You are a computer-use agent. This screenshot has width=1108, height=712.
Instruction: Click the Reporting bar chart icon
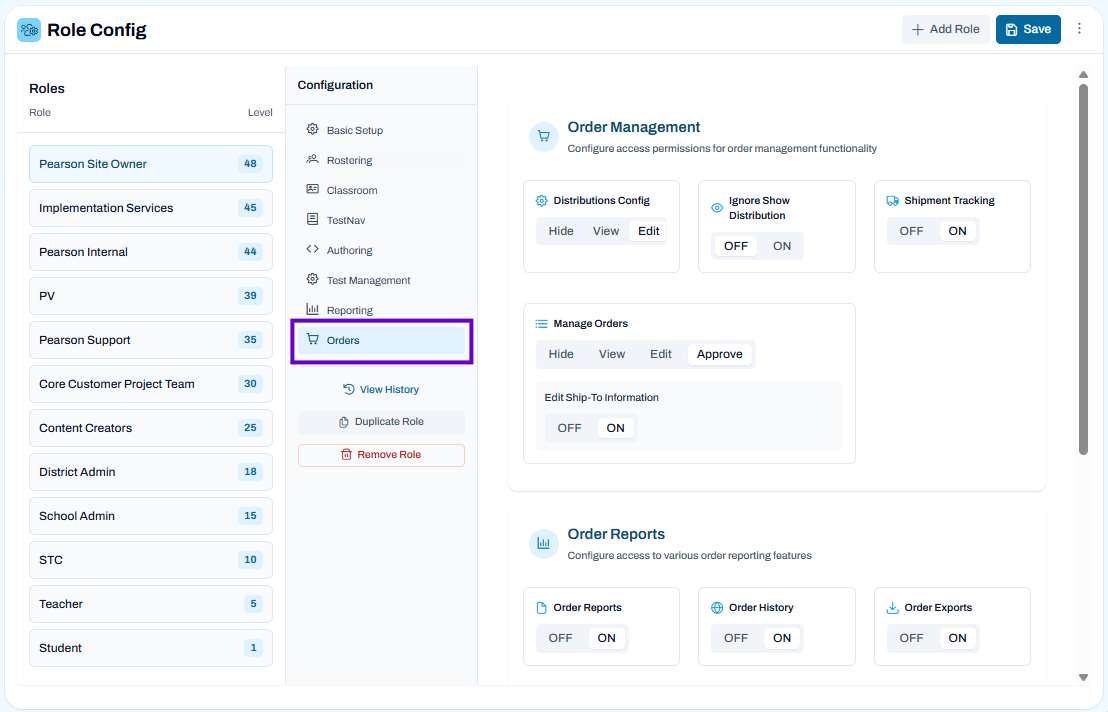312,309
